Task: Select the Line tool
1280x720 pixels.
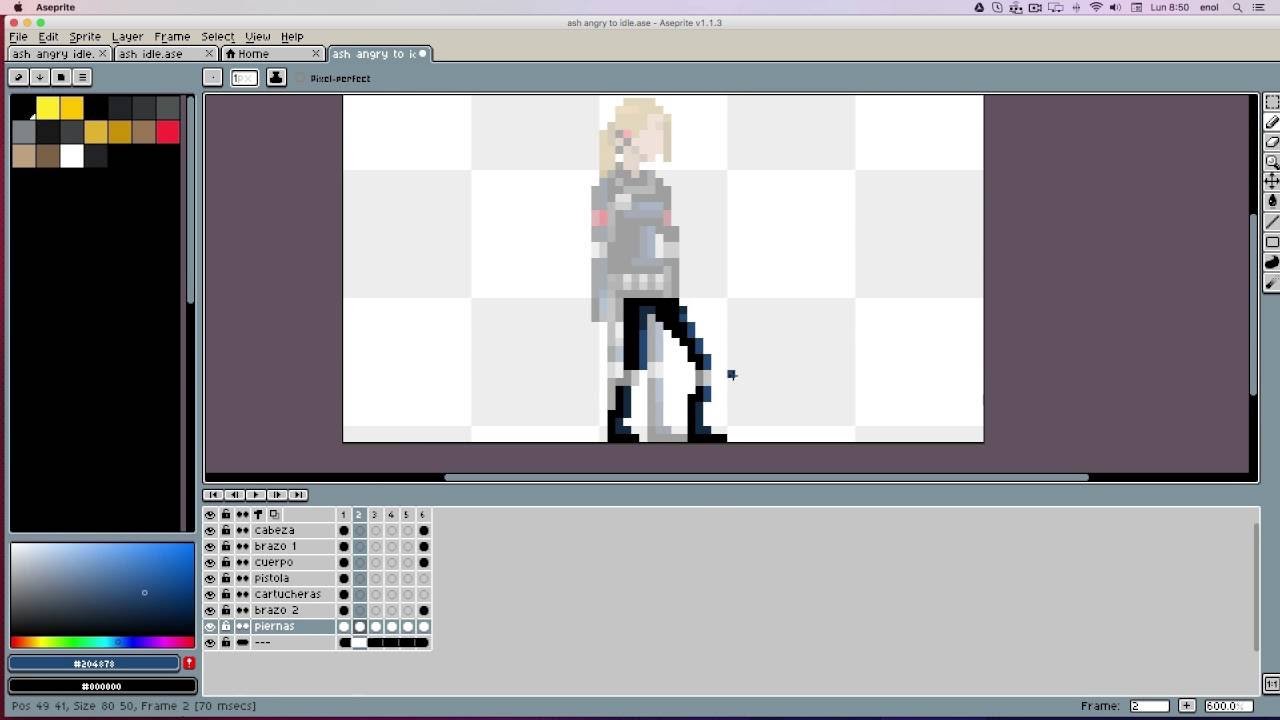Action: click(x=1272, y=222)
